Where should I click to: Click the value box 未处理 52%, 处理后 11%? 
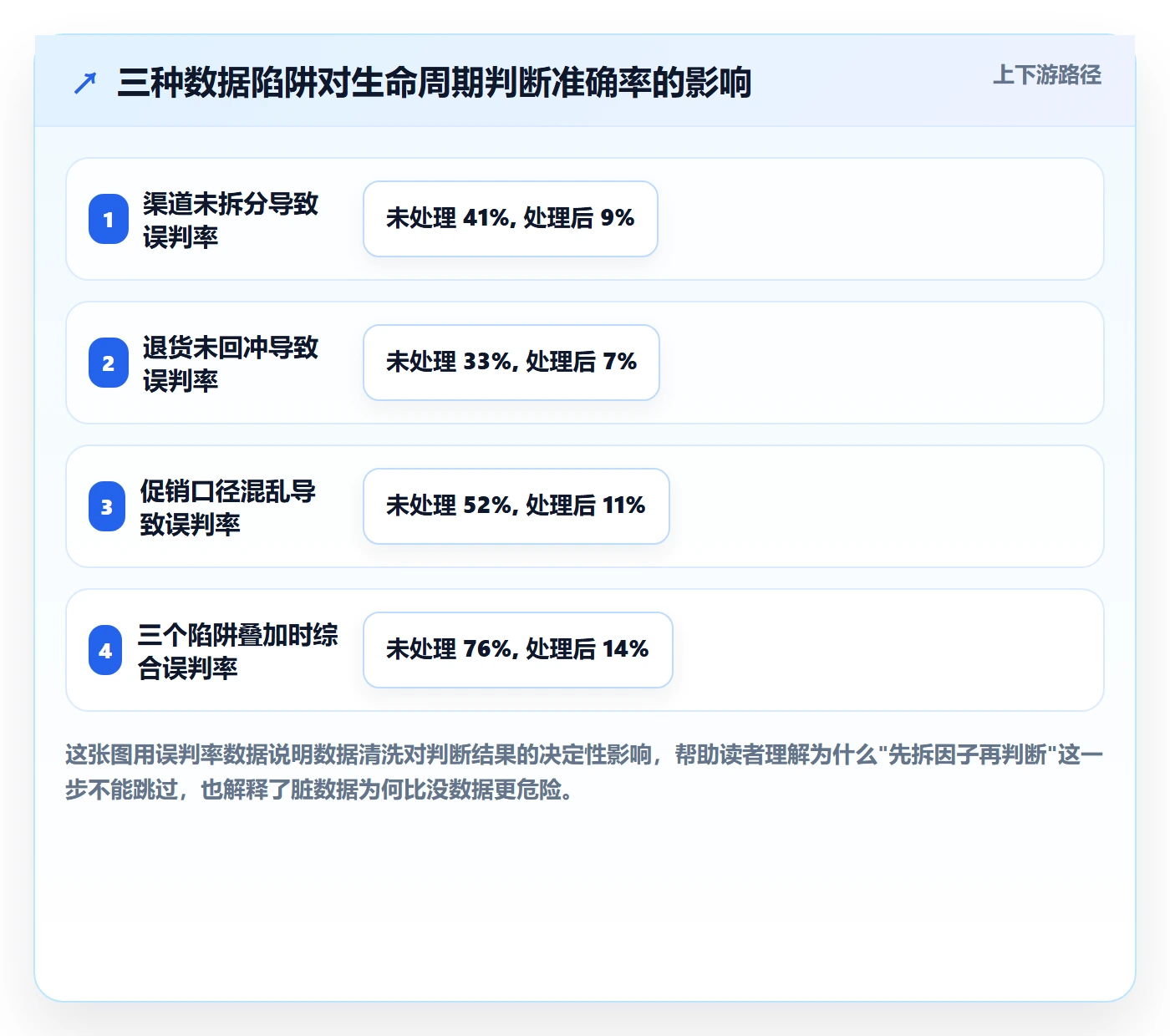click(x=516, y=506)
